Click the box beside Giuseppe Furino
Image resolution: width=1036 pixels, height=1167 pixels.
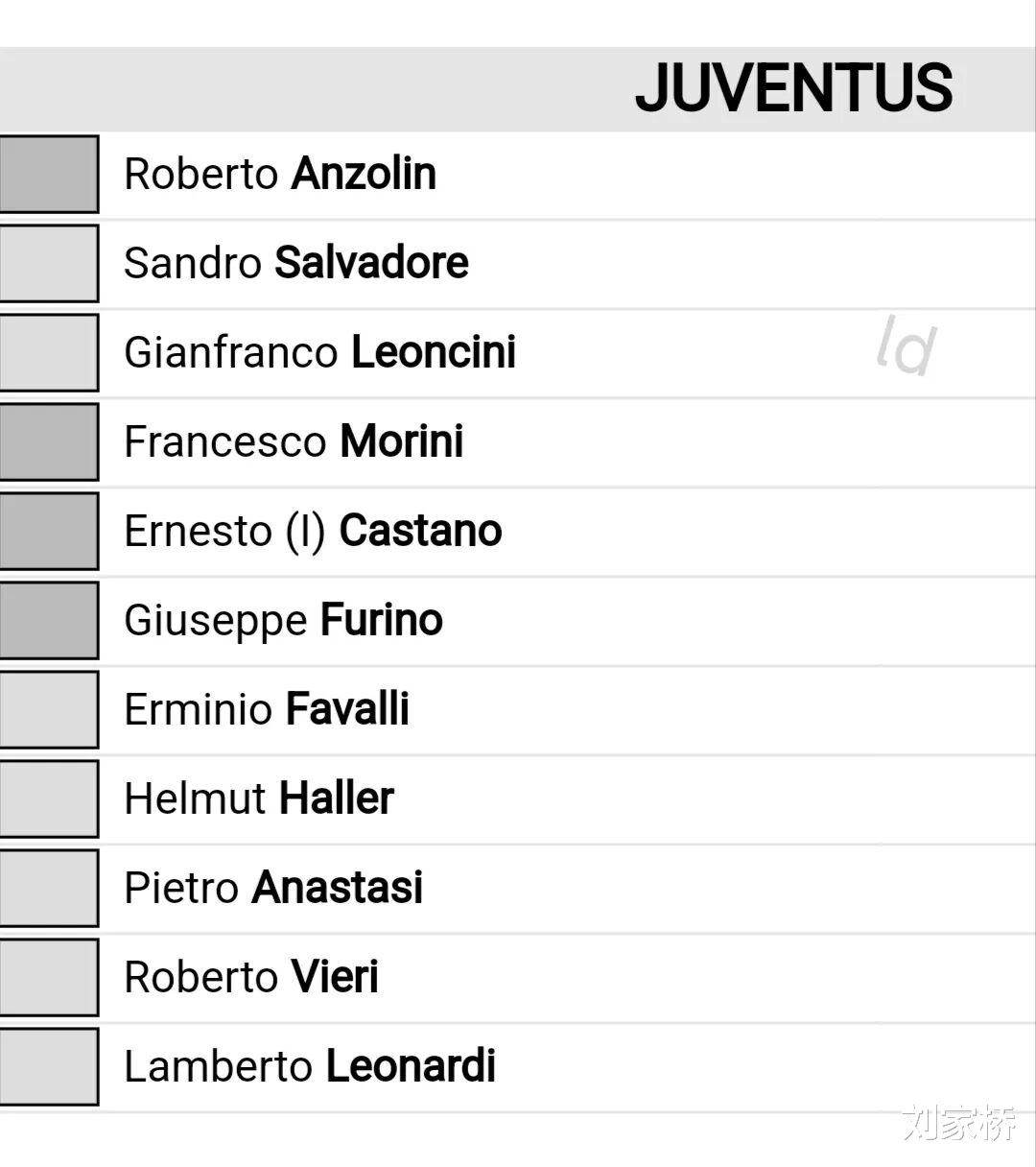[x=48, y=620]
